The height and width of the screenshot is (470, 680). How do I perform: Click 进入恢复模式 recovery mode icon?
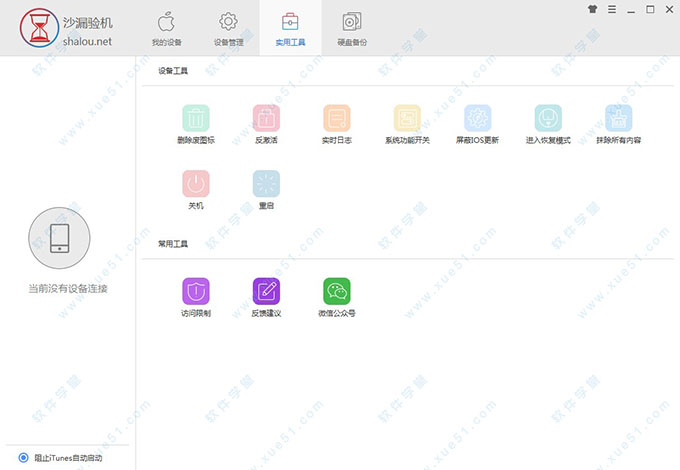click(x=548, y=119)
